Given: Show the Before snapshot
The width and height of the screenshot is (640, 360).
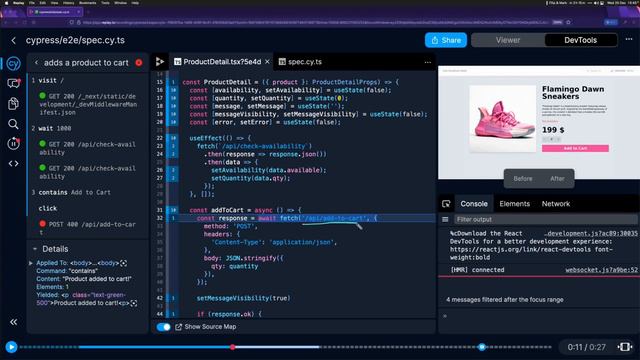Looking at the screenshot, I should pos(522,179).
